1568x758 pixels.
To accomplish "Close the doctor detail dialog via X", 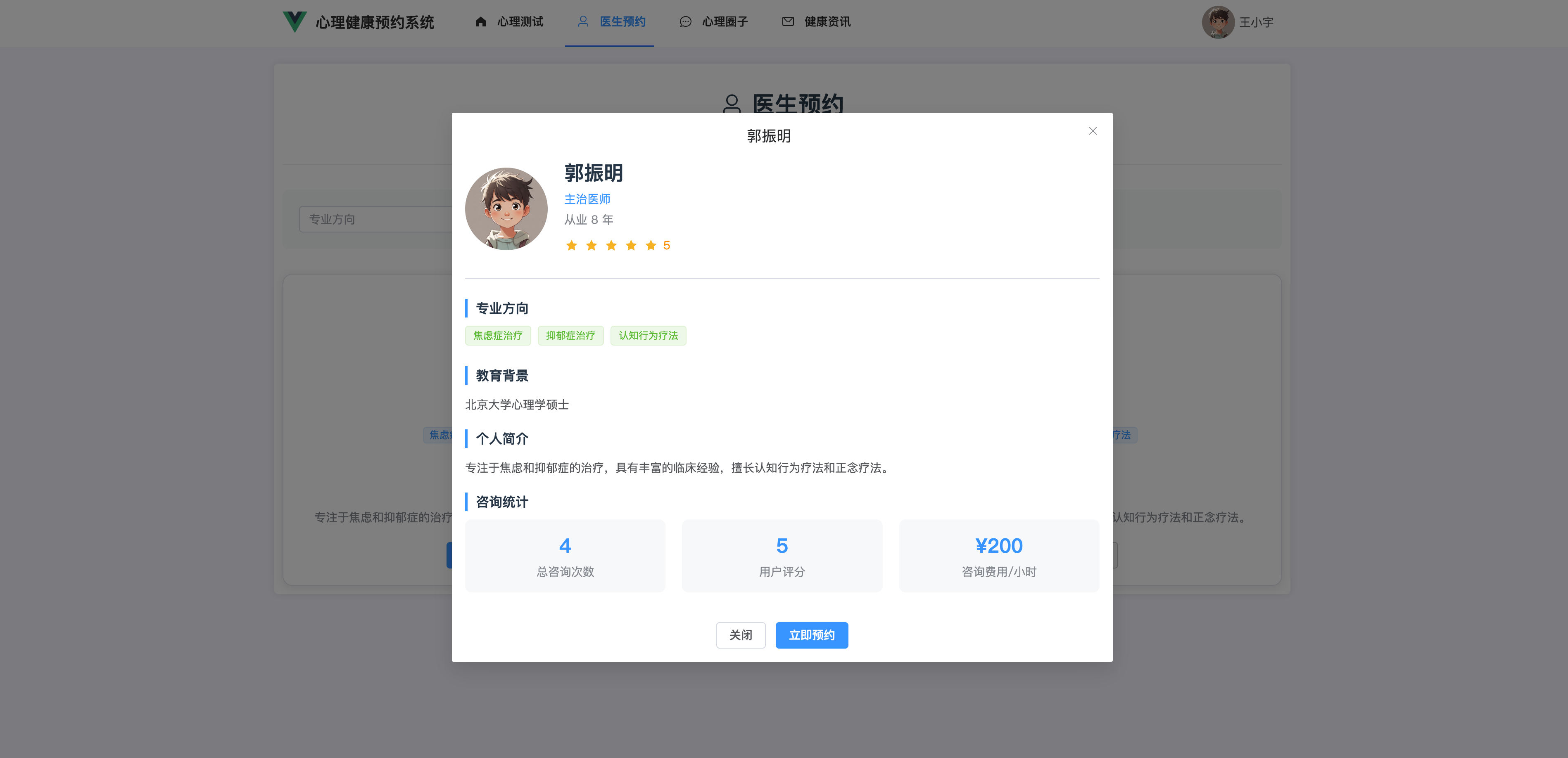I will pos(1093,131).
